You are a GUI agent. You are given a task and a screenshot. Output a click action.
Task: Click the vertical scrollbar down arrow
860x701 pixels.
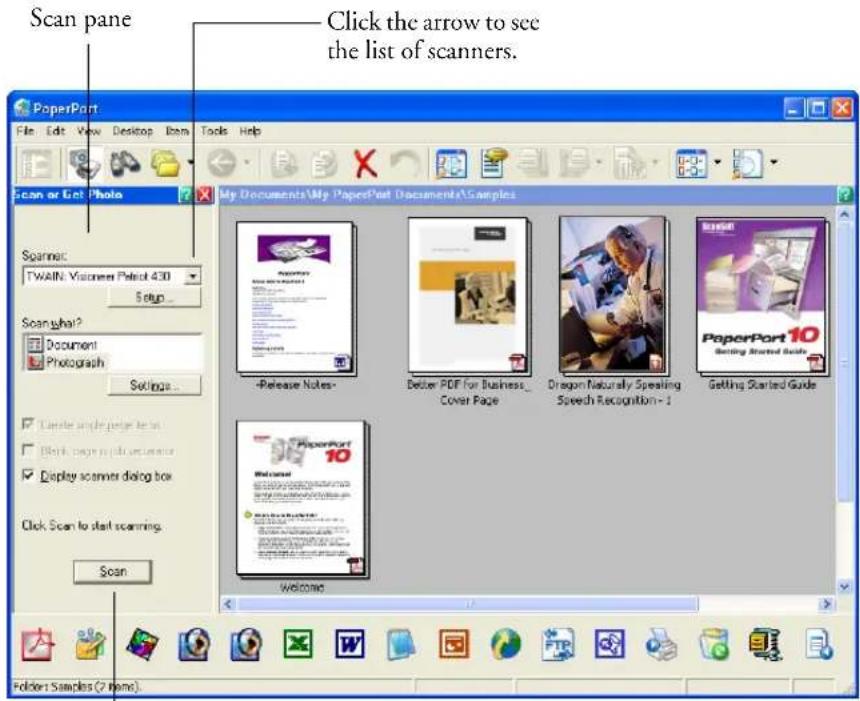click(844, 586)
